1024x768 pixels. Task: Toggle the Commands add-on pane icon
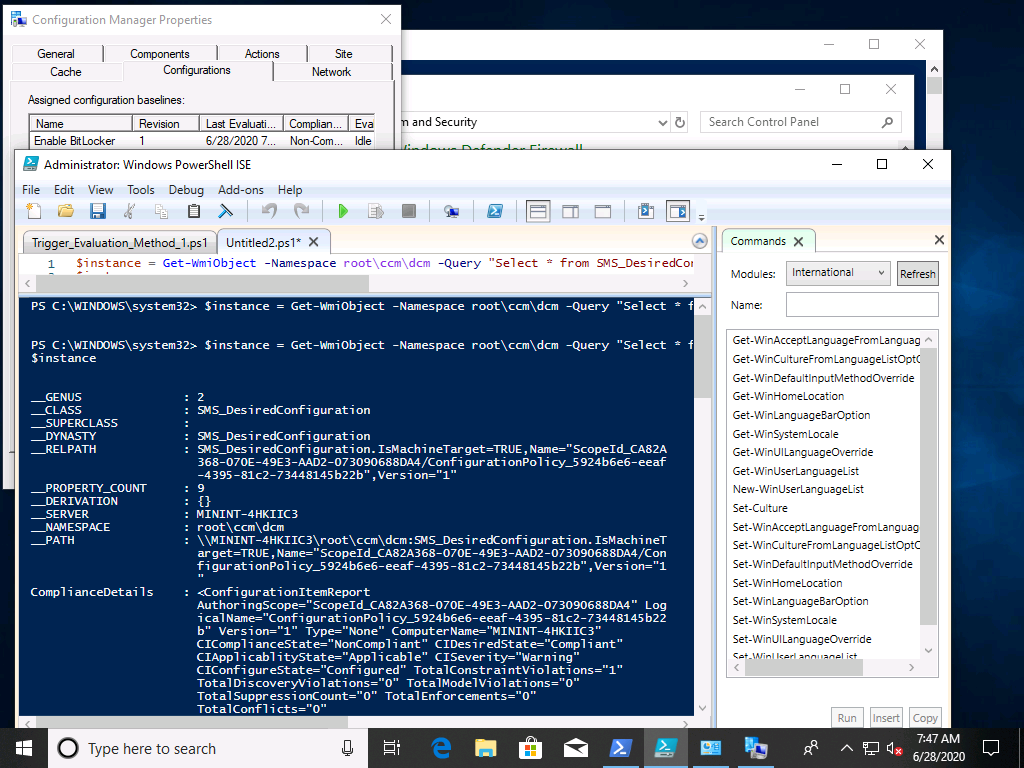[x=678, y=211]
